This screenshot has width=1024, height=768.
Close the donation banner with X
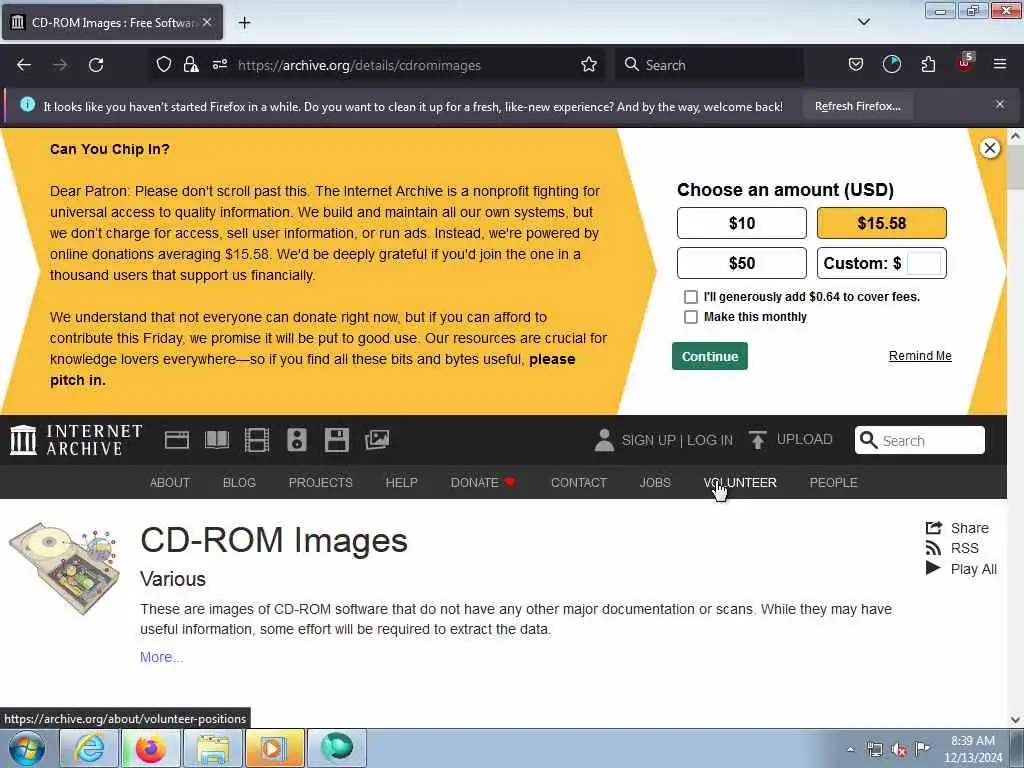coord(990,148)
